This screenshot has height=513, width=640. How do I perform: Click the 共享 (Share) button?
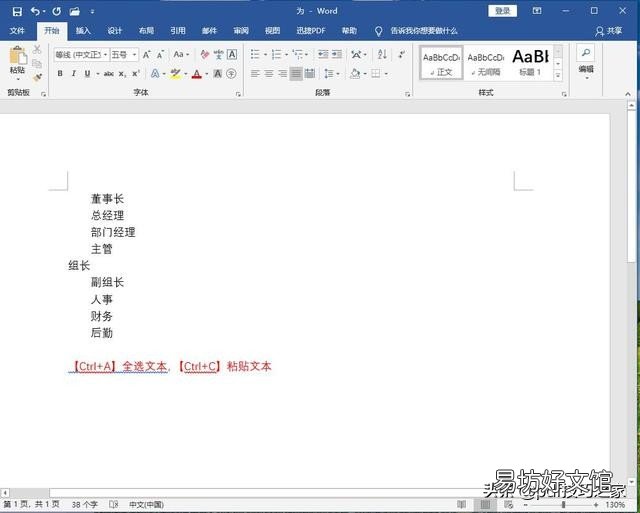click(x=609, y=31)
